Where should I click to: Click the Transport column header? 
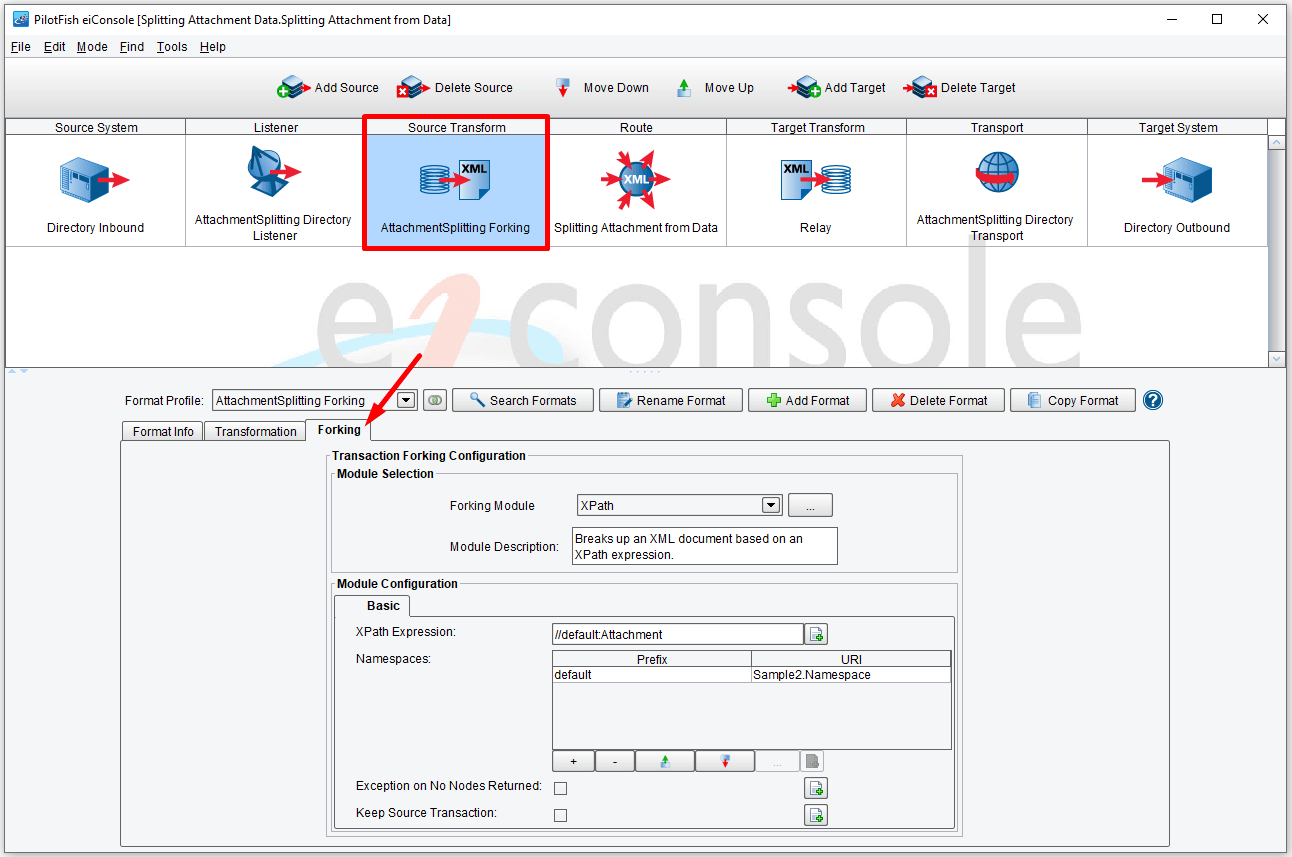[997, 127]
